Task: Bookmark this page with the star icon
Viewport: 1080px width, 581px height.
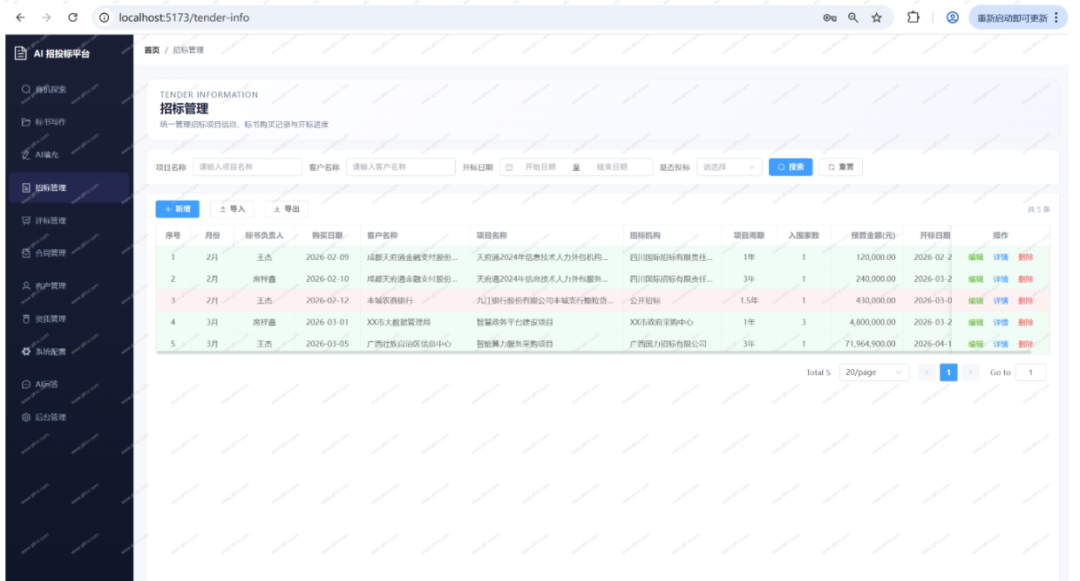Action: (876, 18)
